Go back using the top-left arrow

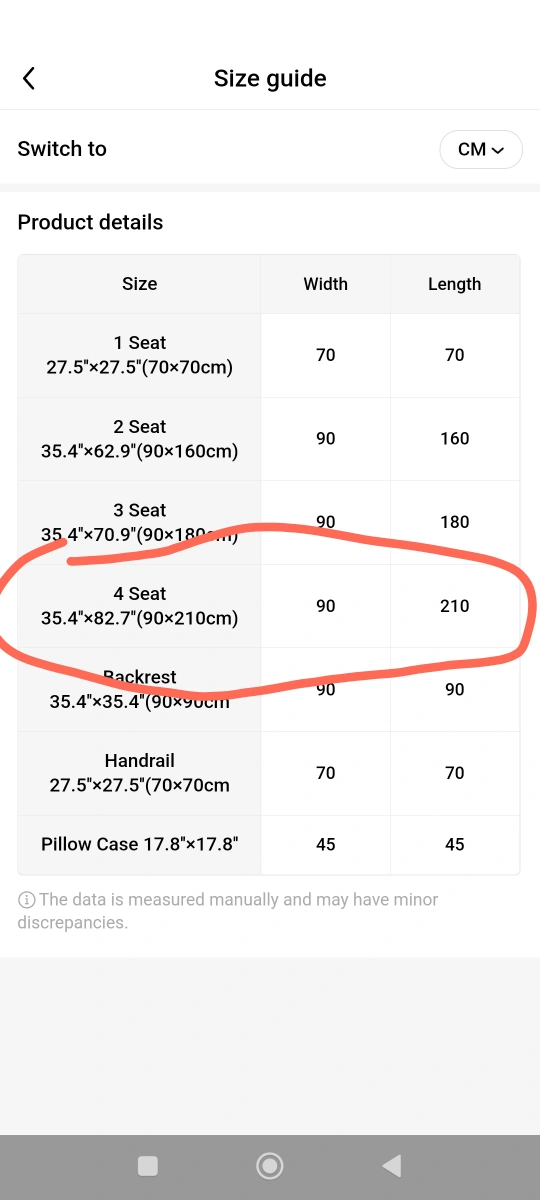click(29, 78)
